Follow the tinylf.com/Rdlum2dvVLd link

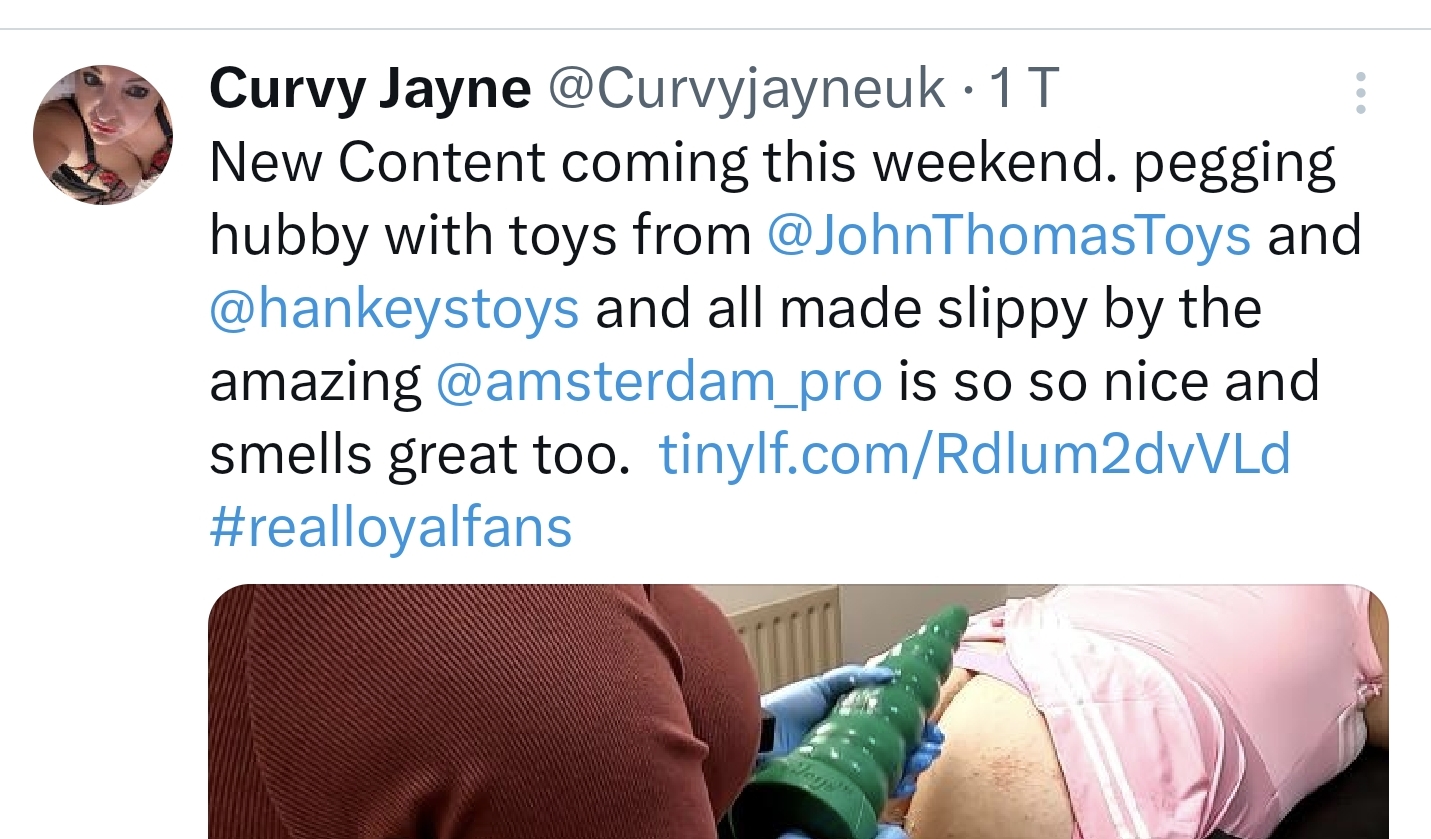[975, 455]
